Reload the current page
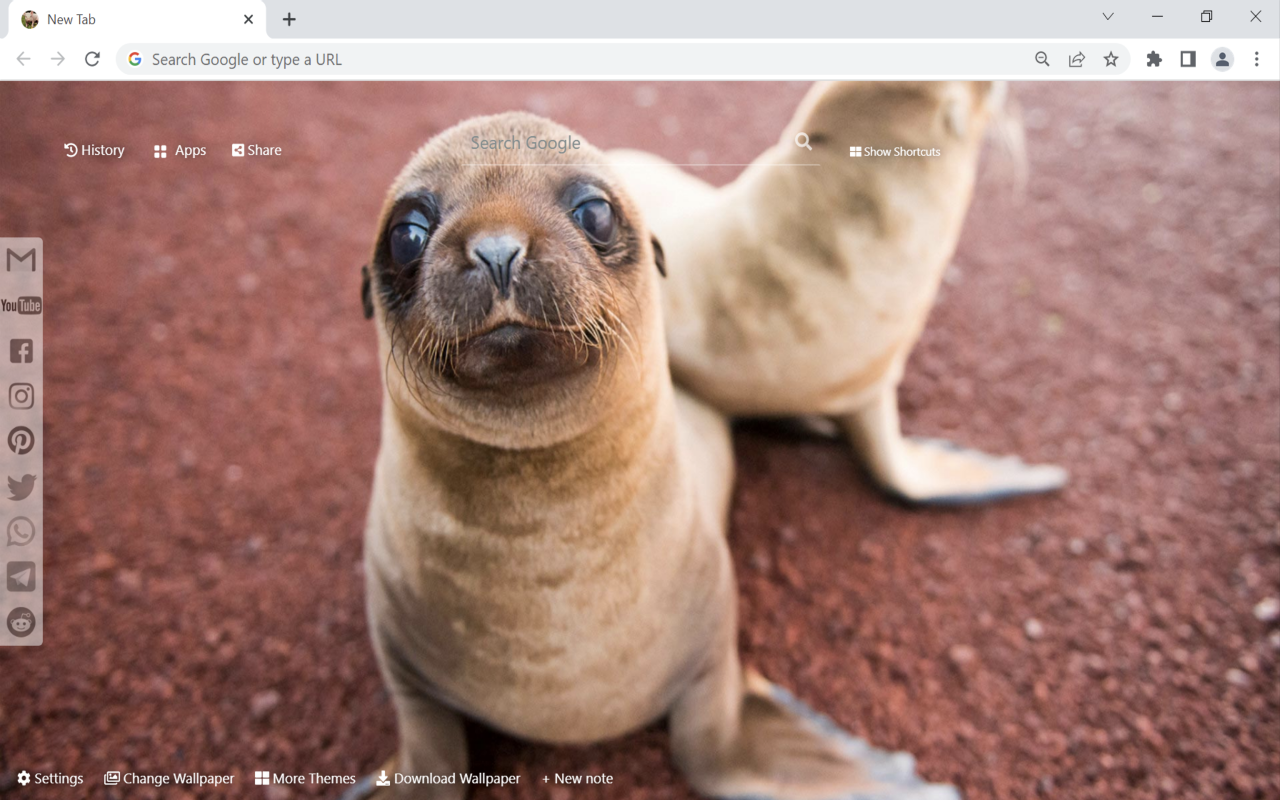Screen dimensions: 1280x800 point(92,59)
